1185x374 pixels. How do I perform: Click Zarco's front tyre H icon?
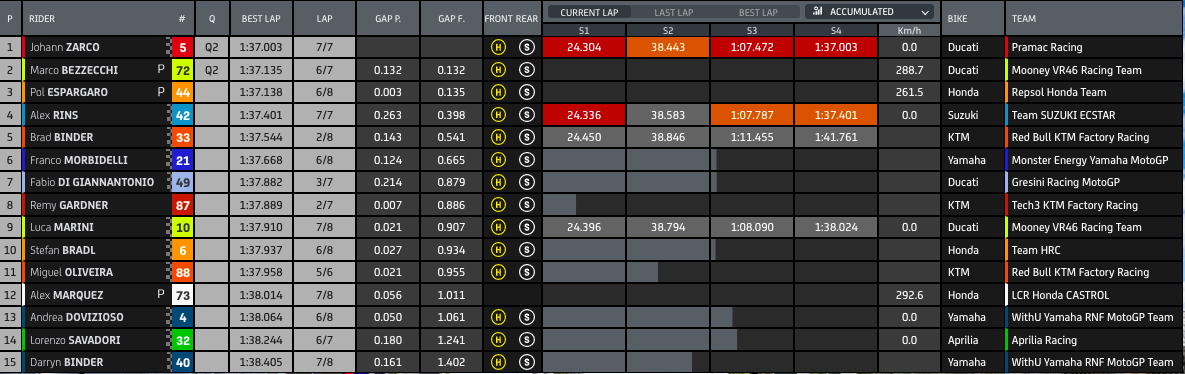pos(498,47)
